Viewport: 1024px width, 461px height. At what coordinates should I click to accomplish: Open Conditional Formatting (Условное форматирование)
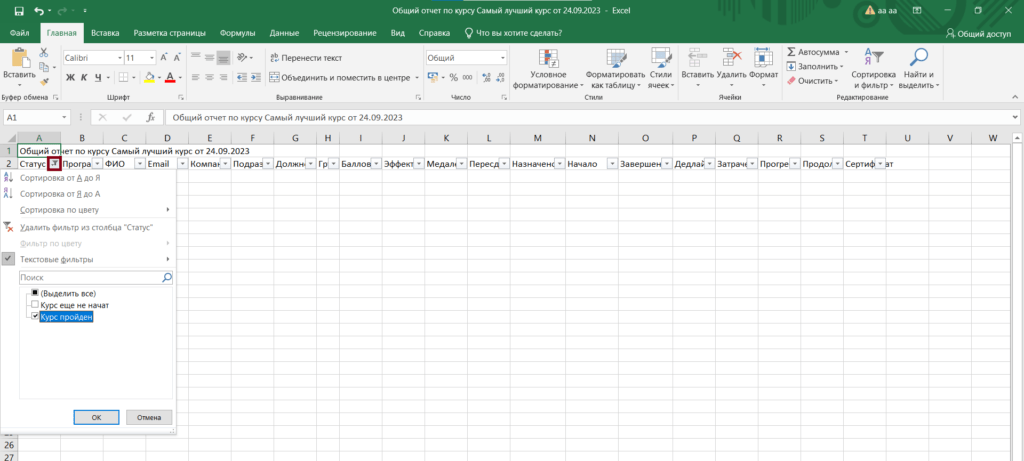coord(548,69)
